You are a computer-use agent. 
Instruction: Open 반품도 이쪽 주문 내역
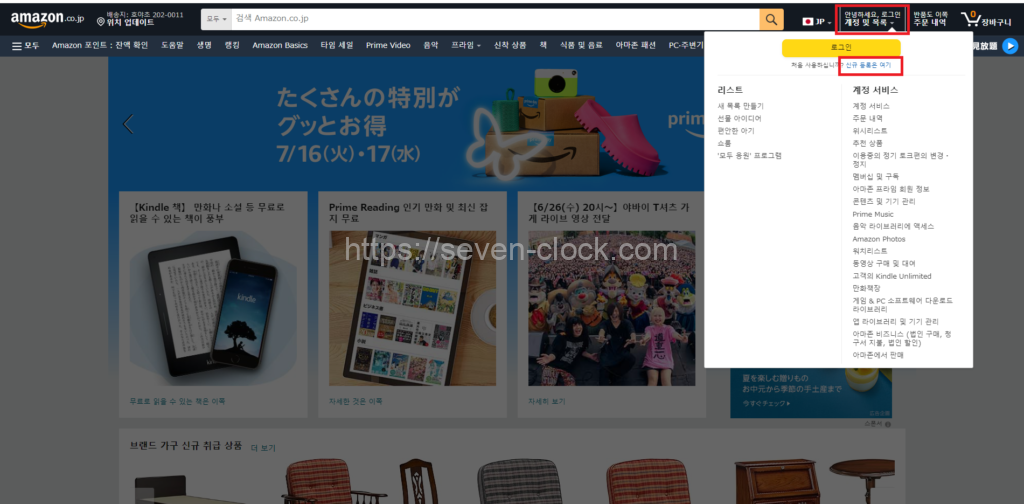(x=931, y=18)
